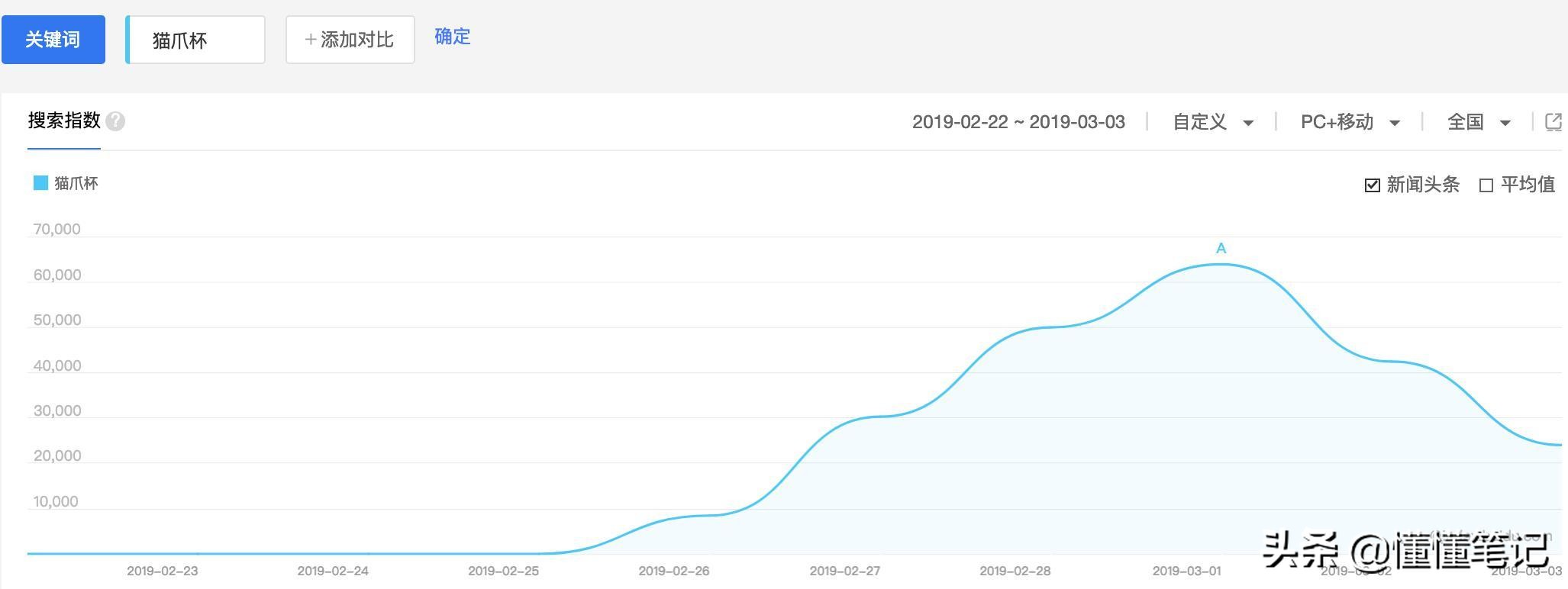Screen dimensions: 1568x589
Task: Click the arrow icon next to 全国
Action: point(1505,123)
